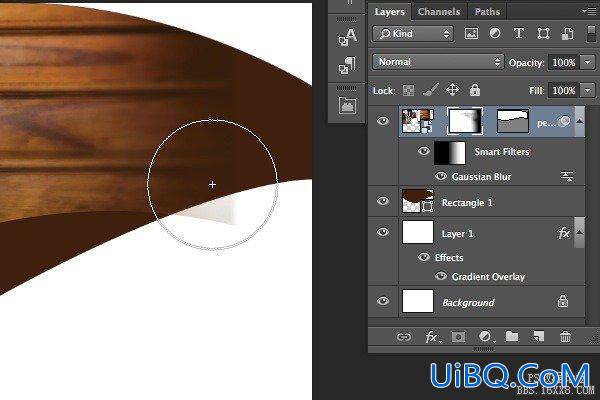The width and height of the screenshot is (600, 400).
Task: Select the top layer's layer mask thumbnail
Action: point(465,121)
